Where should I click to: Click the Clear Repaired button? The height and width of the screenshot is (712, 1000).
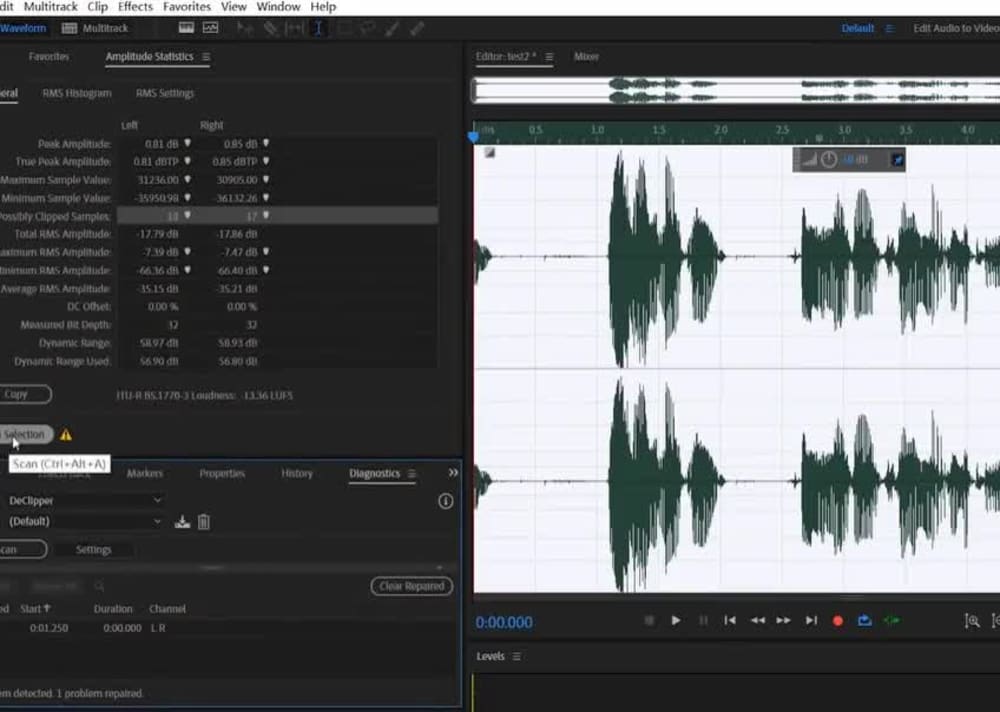(412, 586)
